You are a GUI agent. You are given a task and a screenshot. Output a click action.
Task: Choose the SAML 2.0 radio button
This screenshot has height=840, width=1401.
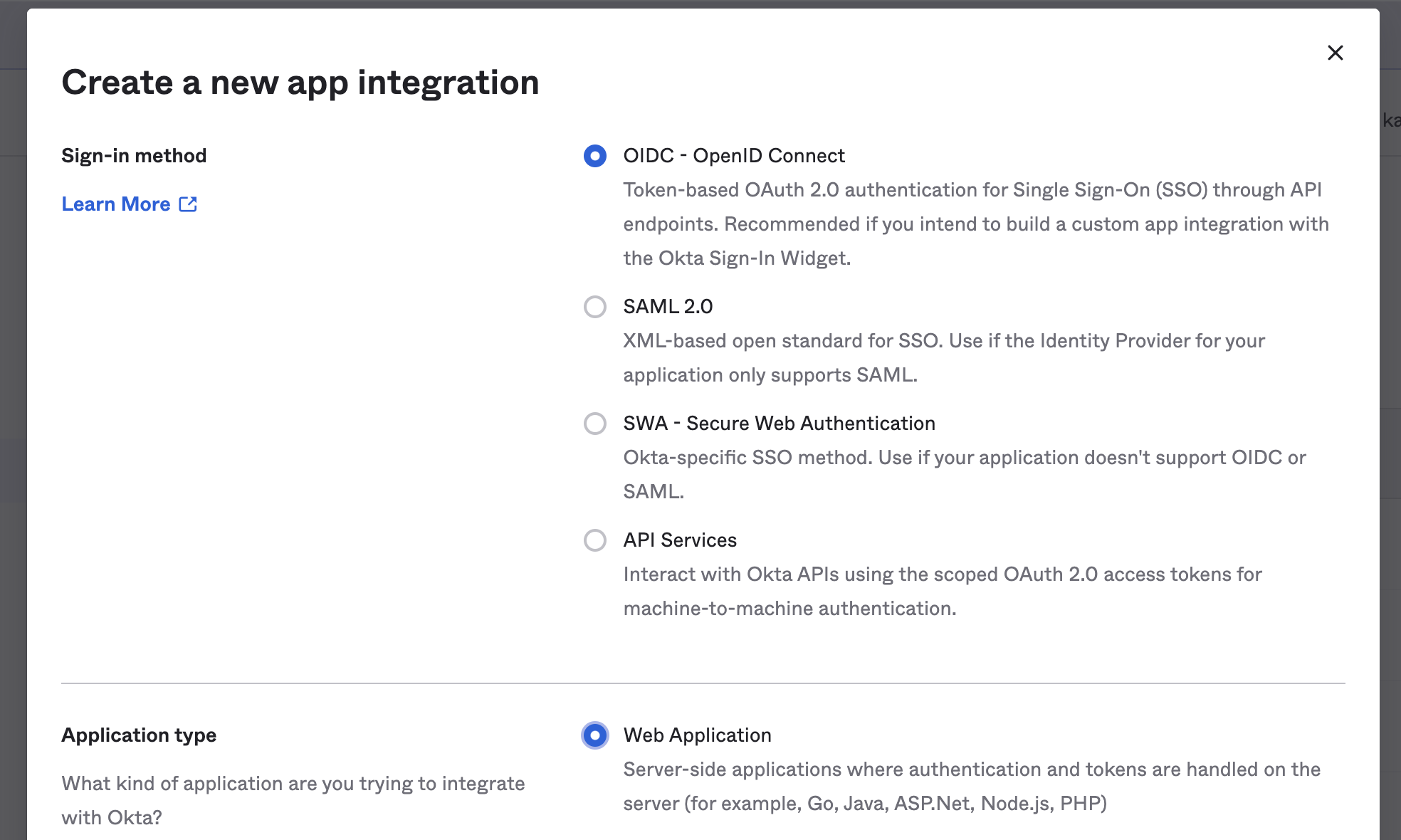pyautogui.click(x=594, y=307)
